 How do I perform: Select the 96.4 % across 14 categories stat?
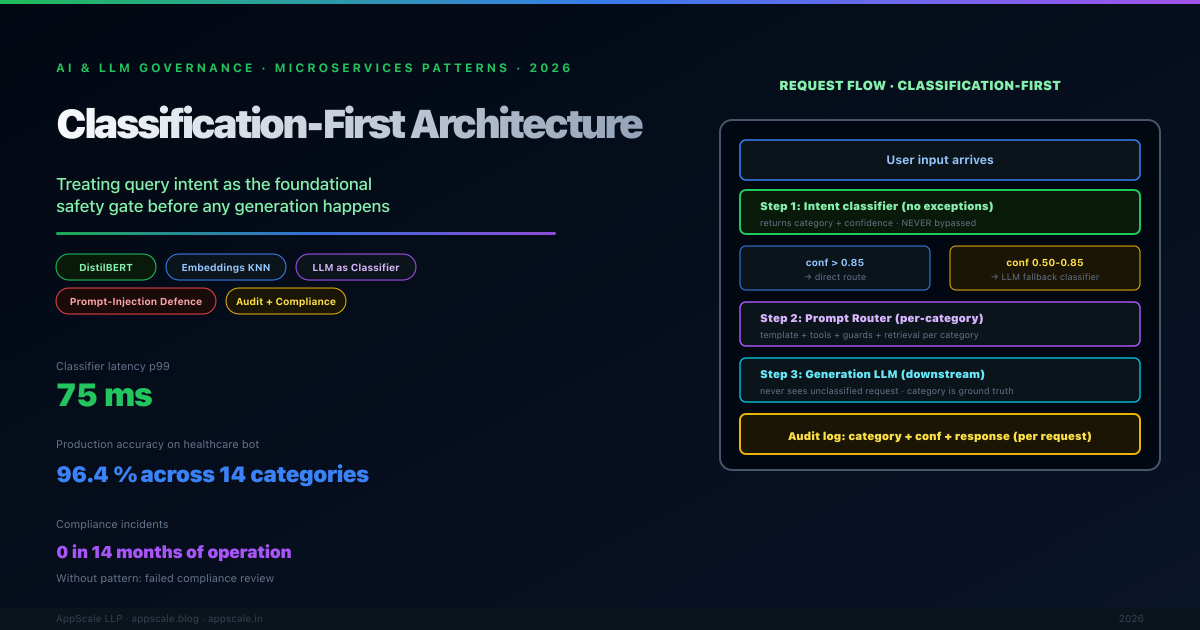[212, 474]
